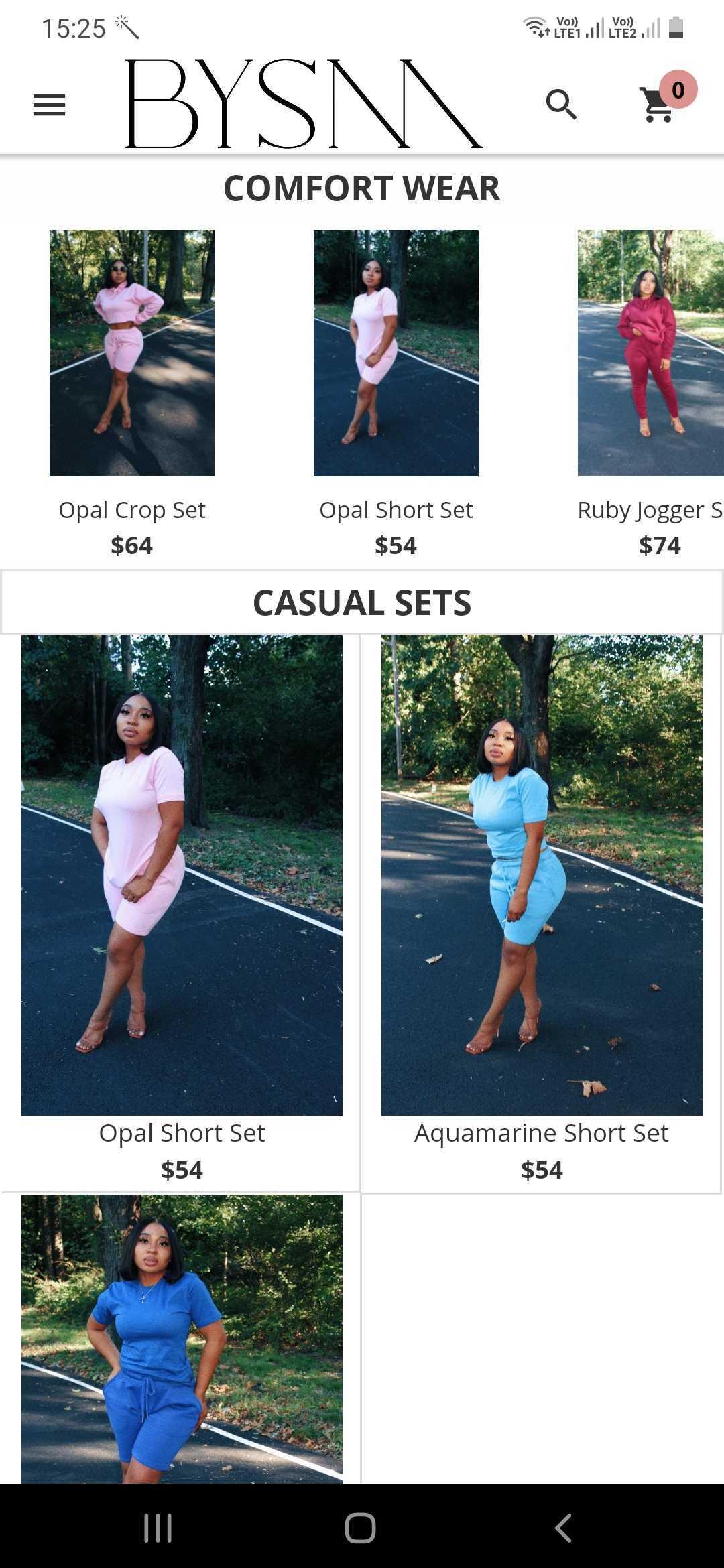Select the Opal Crop Set title

pyautogui.click(x=132, y=510)
